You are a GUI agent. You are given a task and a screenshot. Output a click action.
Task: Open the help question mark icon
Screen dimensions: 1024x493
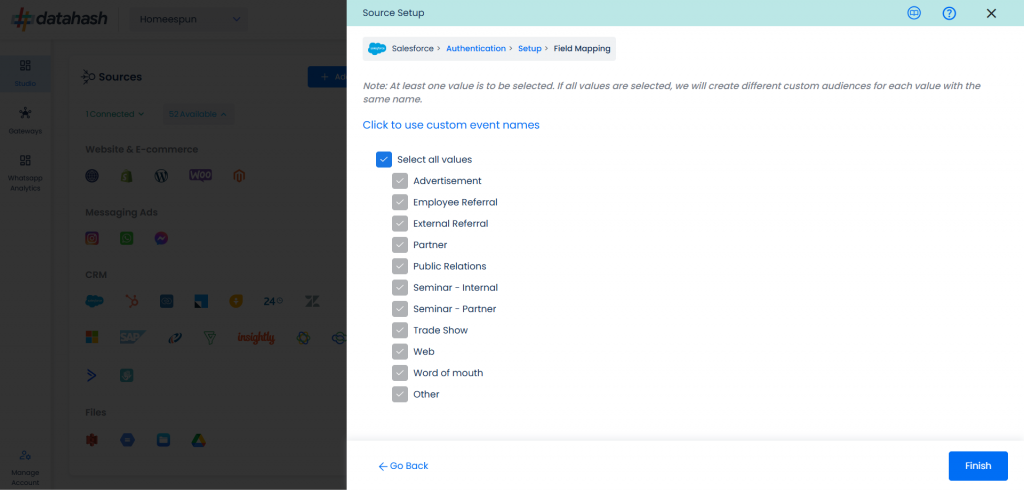pos(949,13)
